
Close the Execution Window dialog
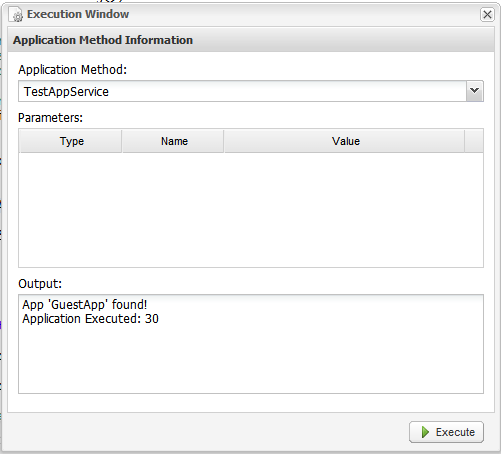click(x=487, y=15)
